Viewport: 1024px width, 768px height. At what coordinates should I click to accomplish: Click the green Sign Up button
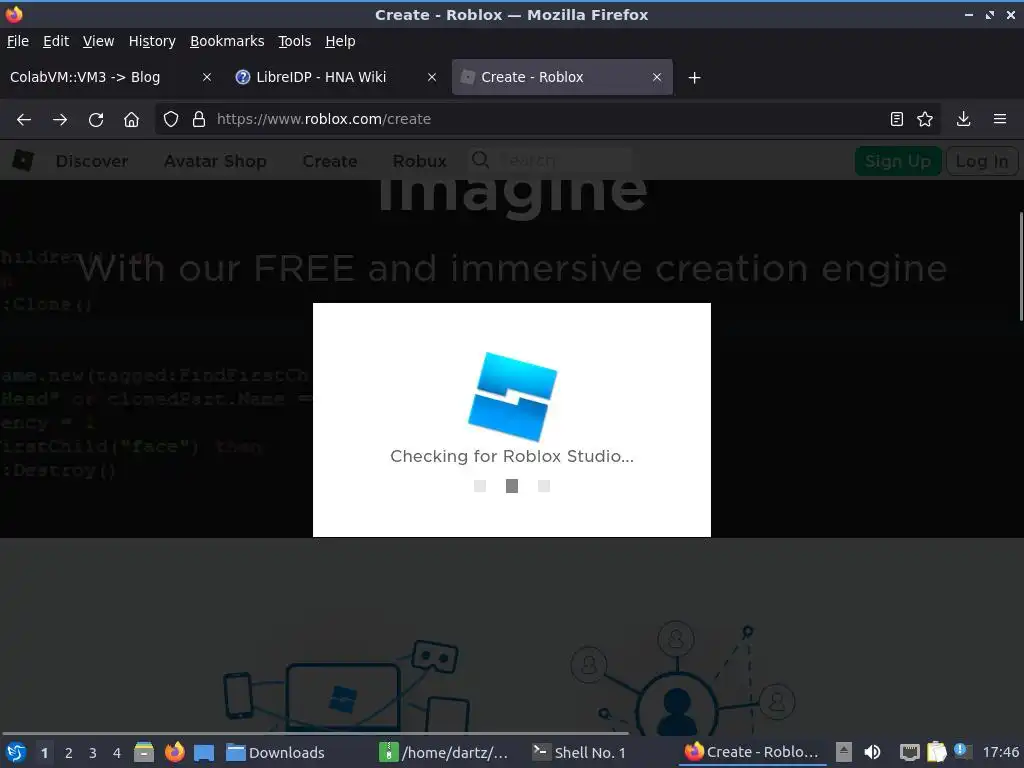[897, 161]
